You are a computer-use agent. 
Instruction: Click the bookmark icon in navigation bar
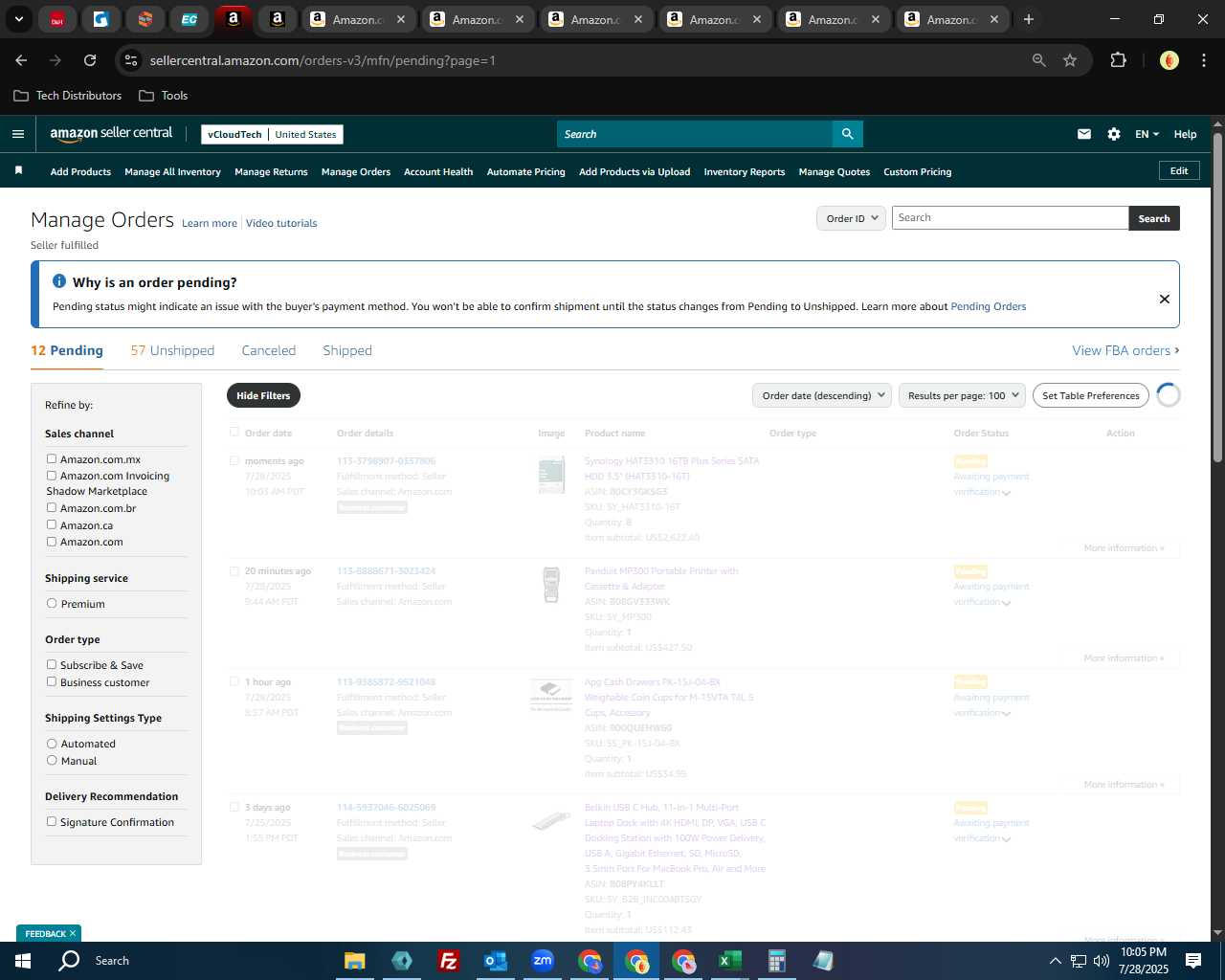(x=18, y=170)
